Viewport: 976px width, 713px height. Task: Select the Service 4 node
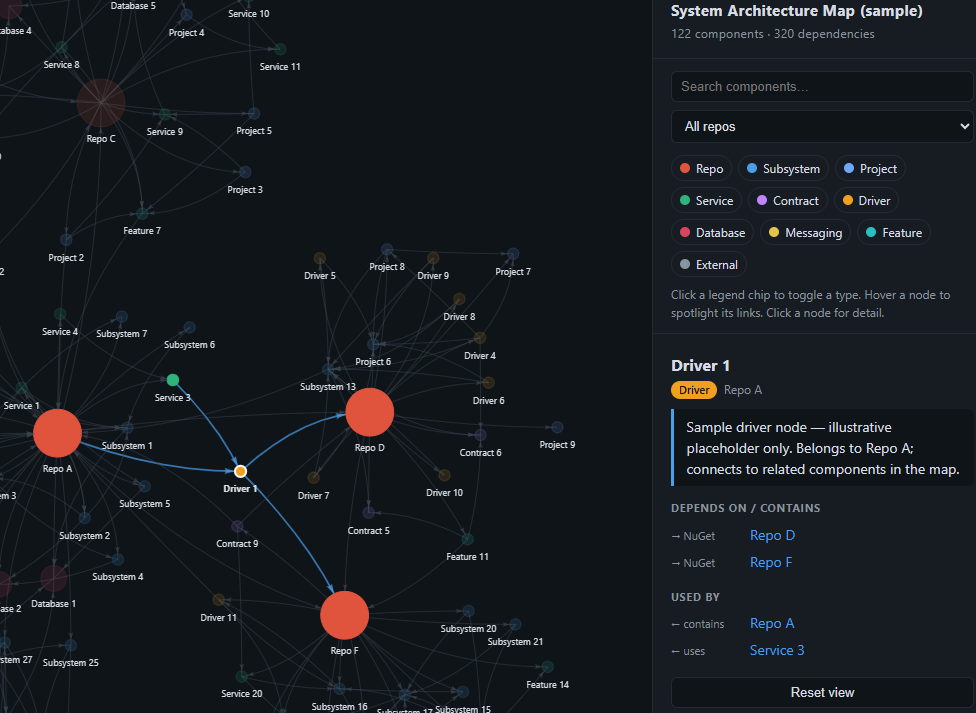[x=60, y=314]
